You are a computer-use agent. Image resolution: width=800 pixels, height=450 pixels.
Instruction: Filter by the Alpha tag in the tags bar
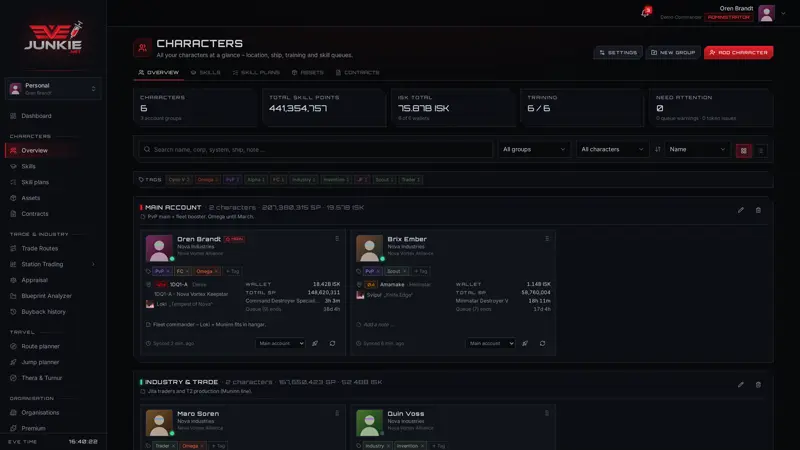click(256, 180)
